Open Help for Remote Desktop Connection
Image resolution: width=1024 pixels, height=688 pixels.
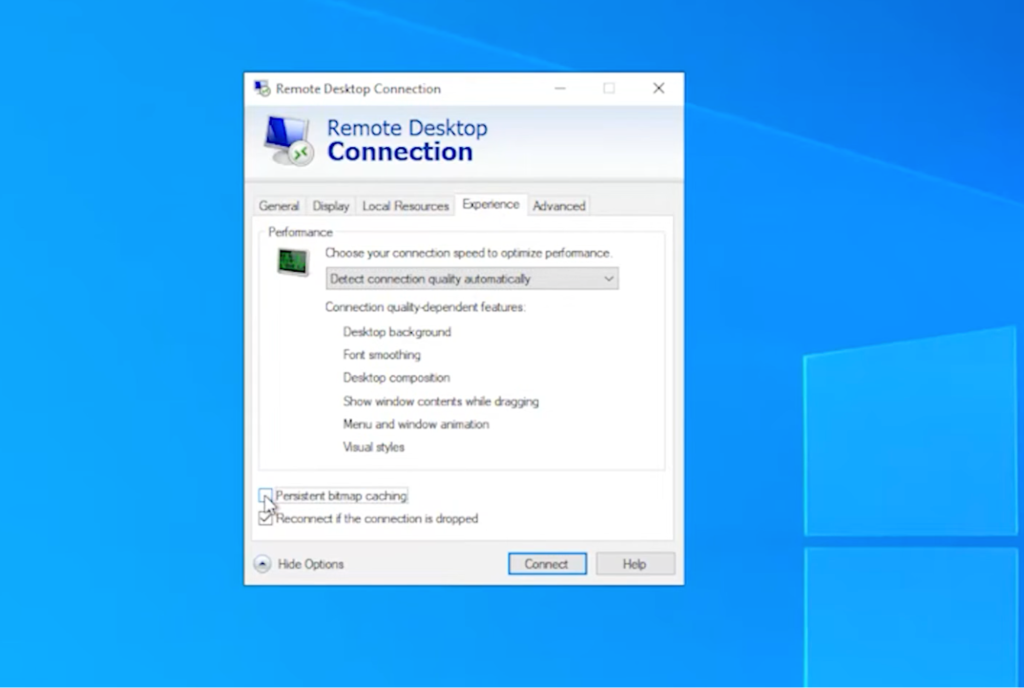pos(634,563)
